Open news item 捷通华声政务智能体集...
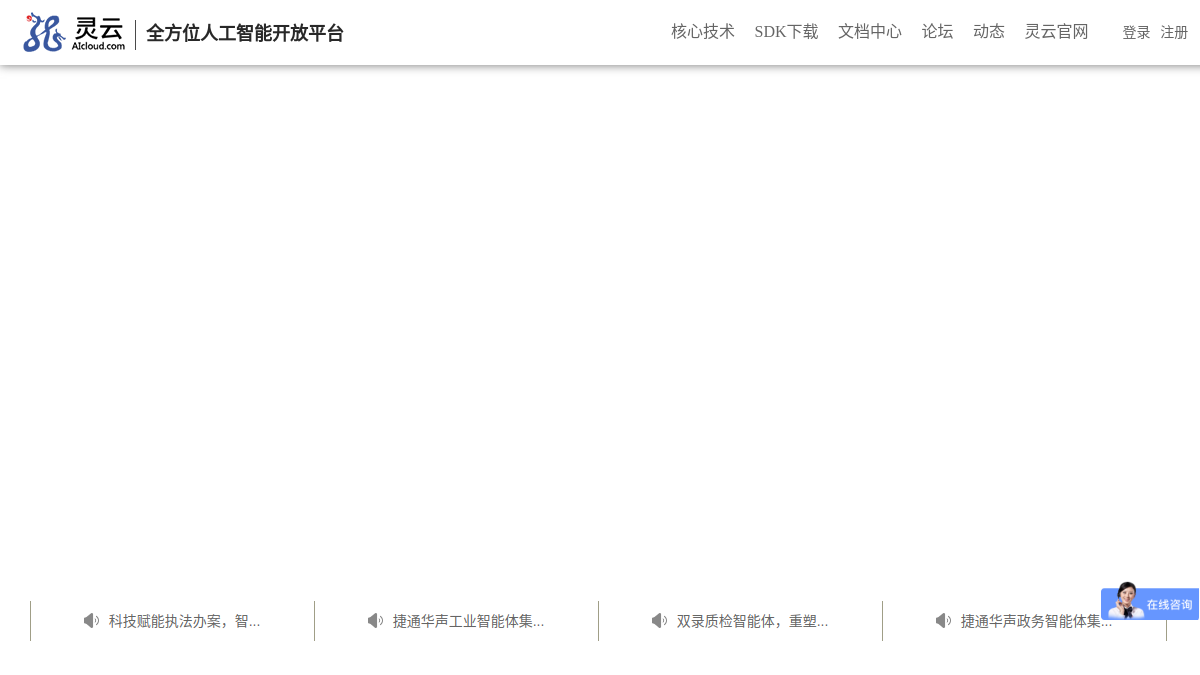 click(x=1037, y=621)
